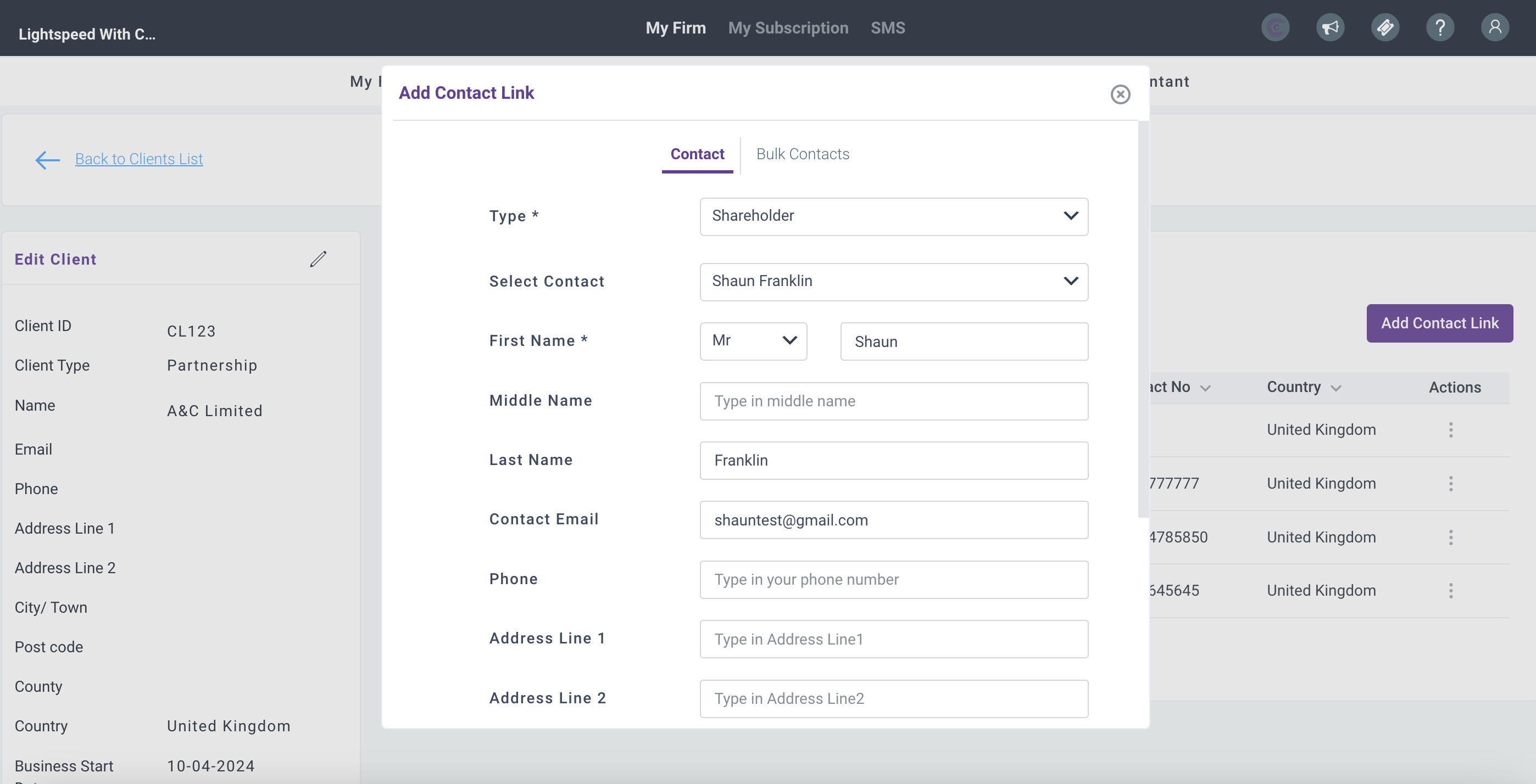Open the Select Contact dropdown

tap(893, 281)
